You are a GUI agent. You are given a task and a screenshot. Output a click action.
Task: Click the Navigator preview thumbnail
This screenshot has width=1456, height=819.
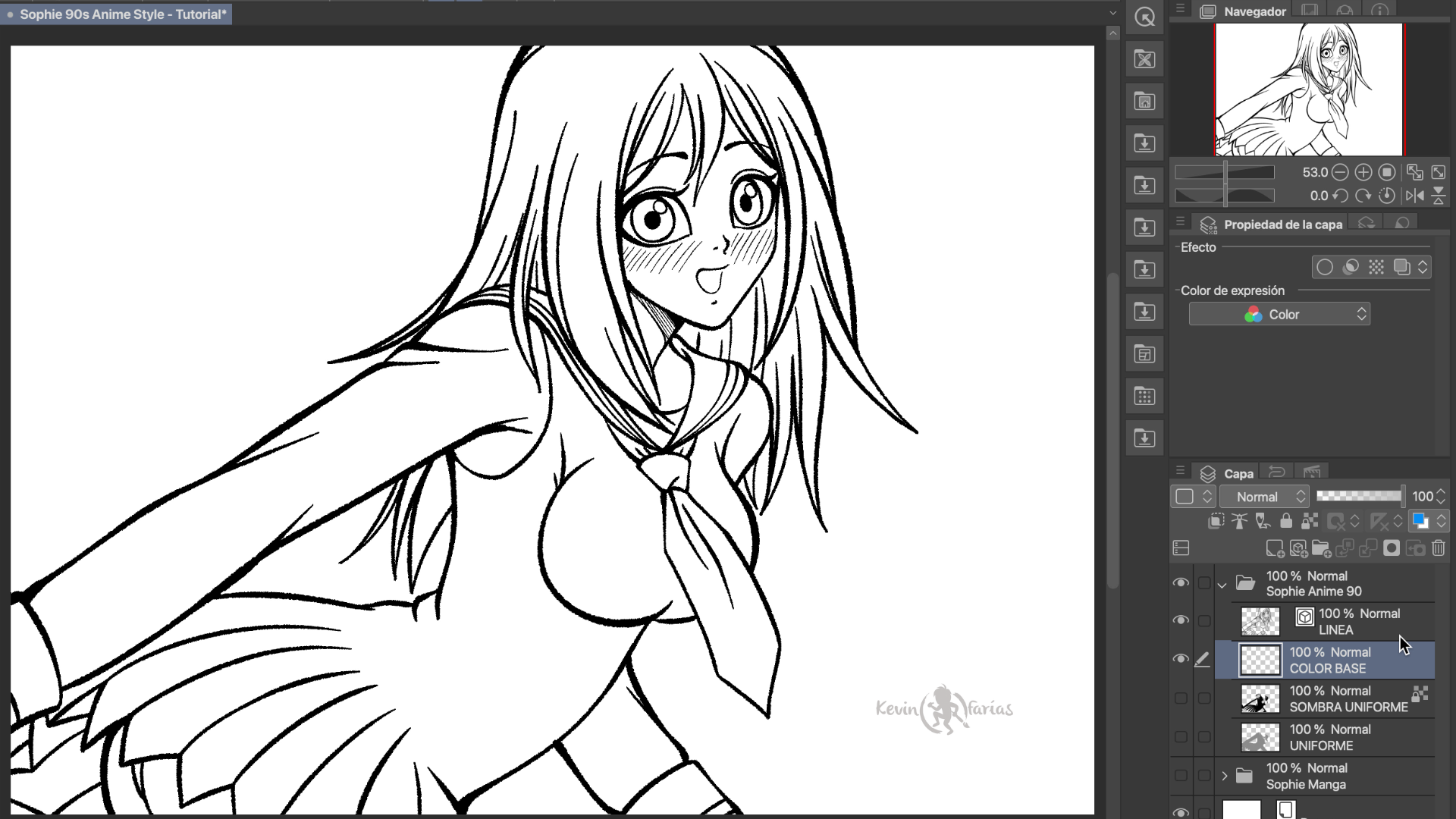(1309, 89)
